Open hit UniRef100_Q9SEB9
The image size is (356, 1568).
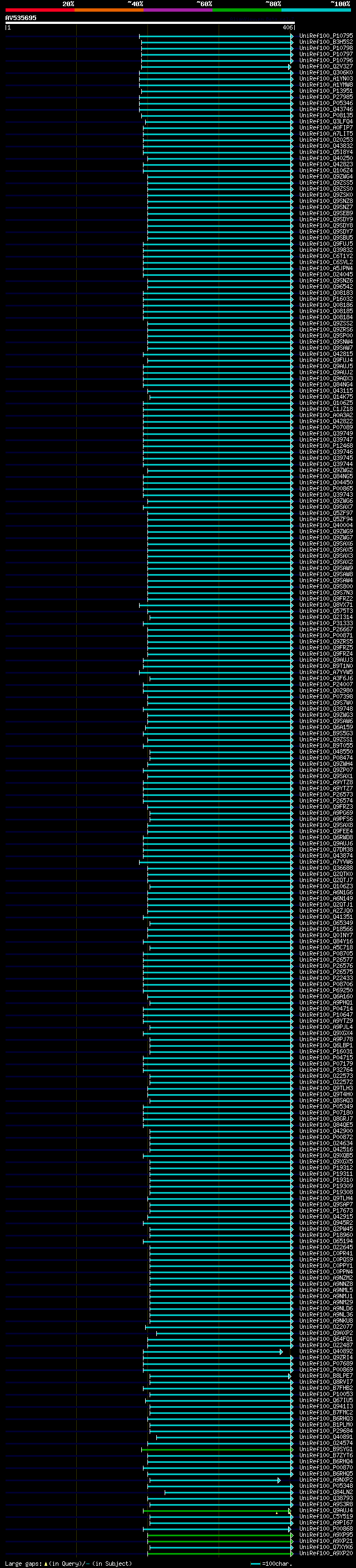325,214
